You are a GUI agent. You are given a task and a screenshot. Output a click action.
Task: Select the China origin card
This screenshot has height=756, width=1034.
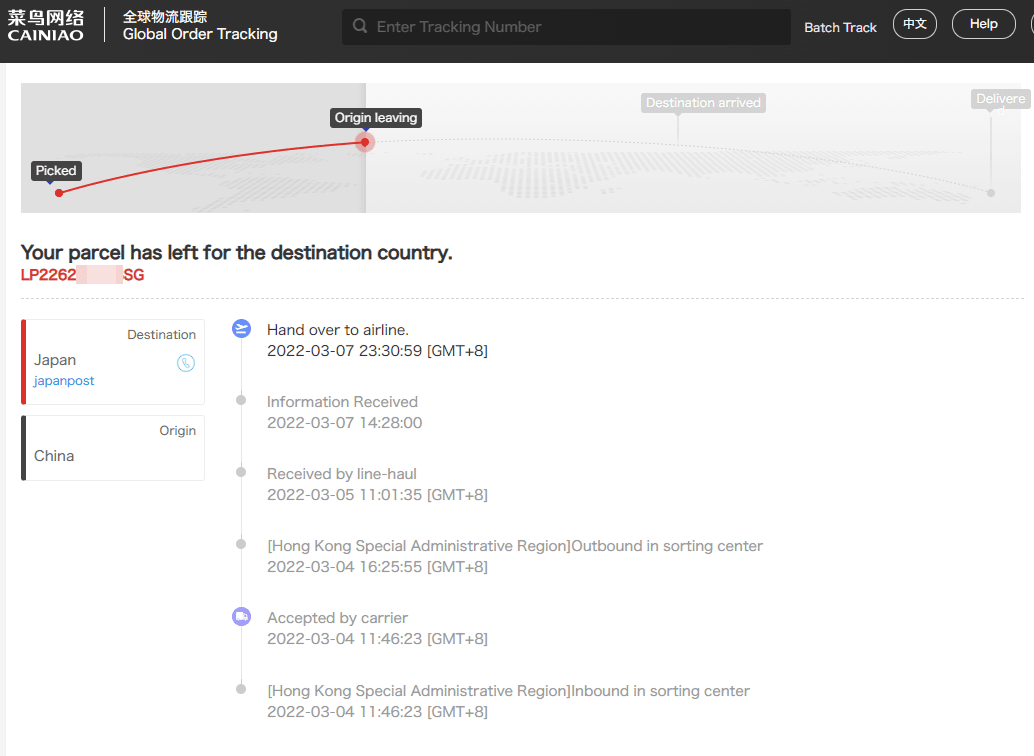click(x=113, y=448)
